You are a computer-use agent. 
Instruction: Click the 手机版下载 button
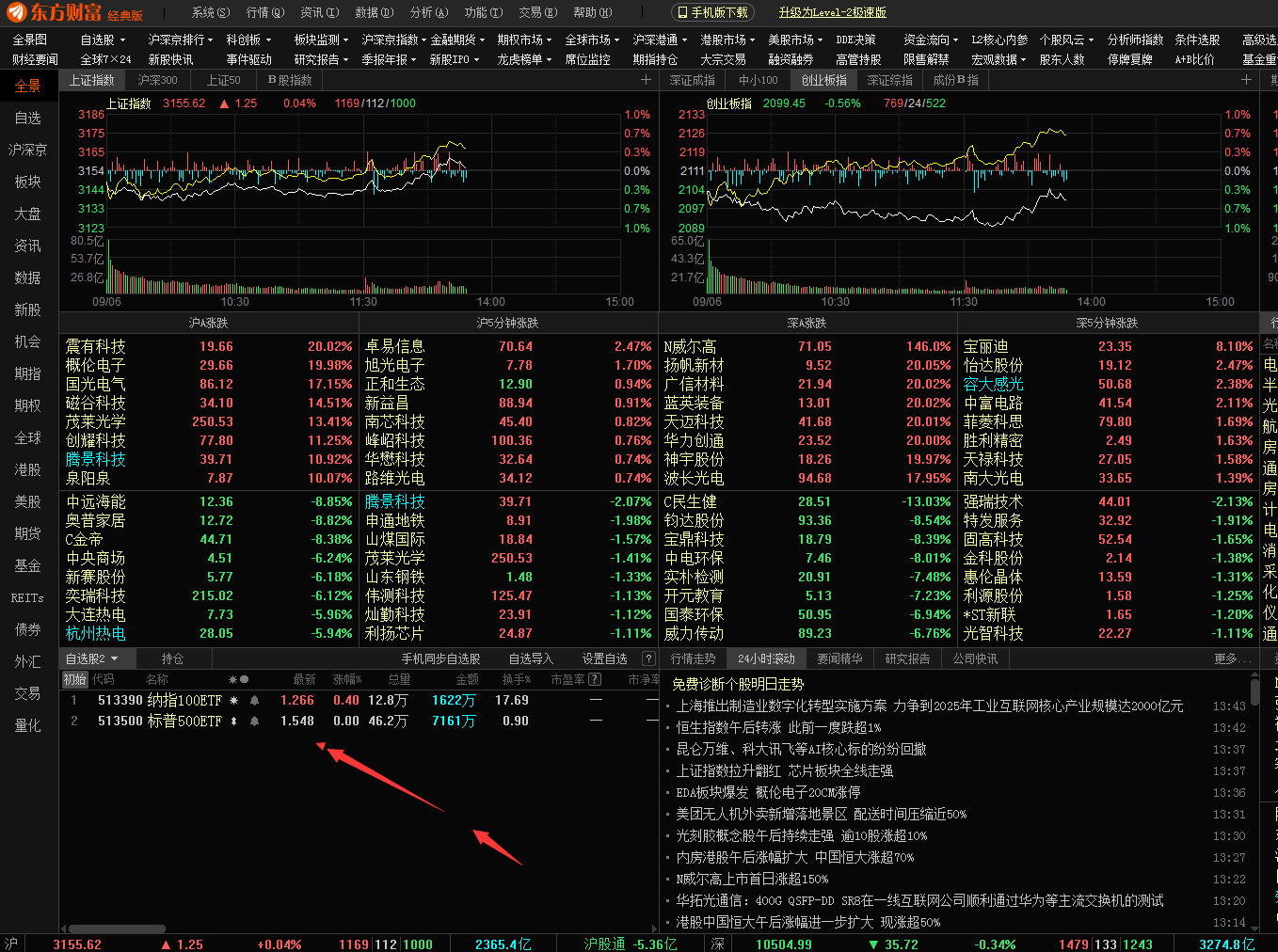coord(711,12)
